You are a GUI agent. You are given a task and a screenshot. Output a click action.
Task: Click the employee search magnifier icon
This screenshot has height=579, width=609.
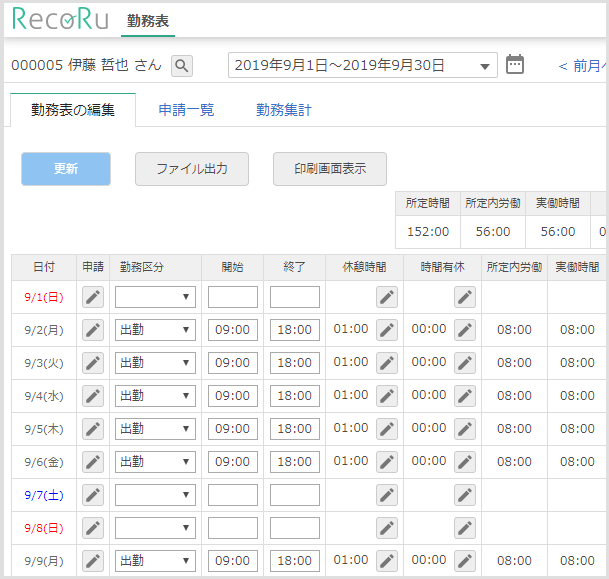(x=181, y=66)
